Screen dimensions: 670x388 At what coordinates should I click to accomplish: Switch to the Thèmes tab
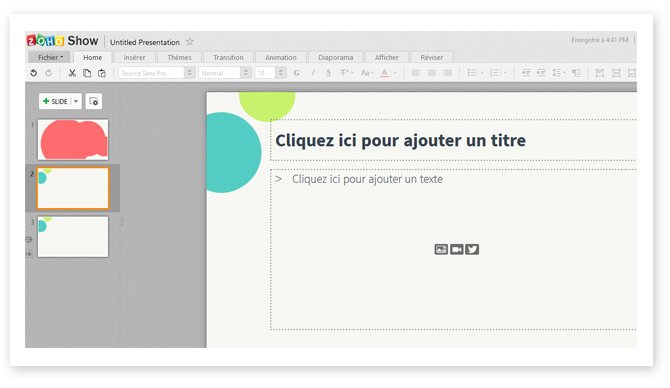179,57
